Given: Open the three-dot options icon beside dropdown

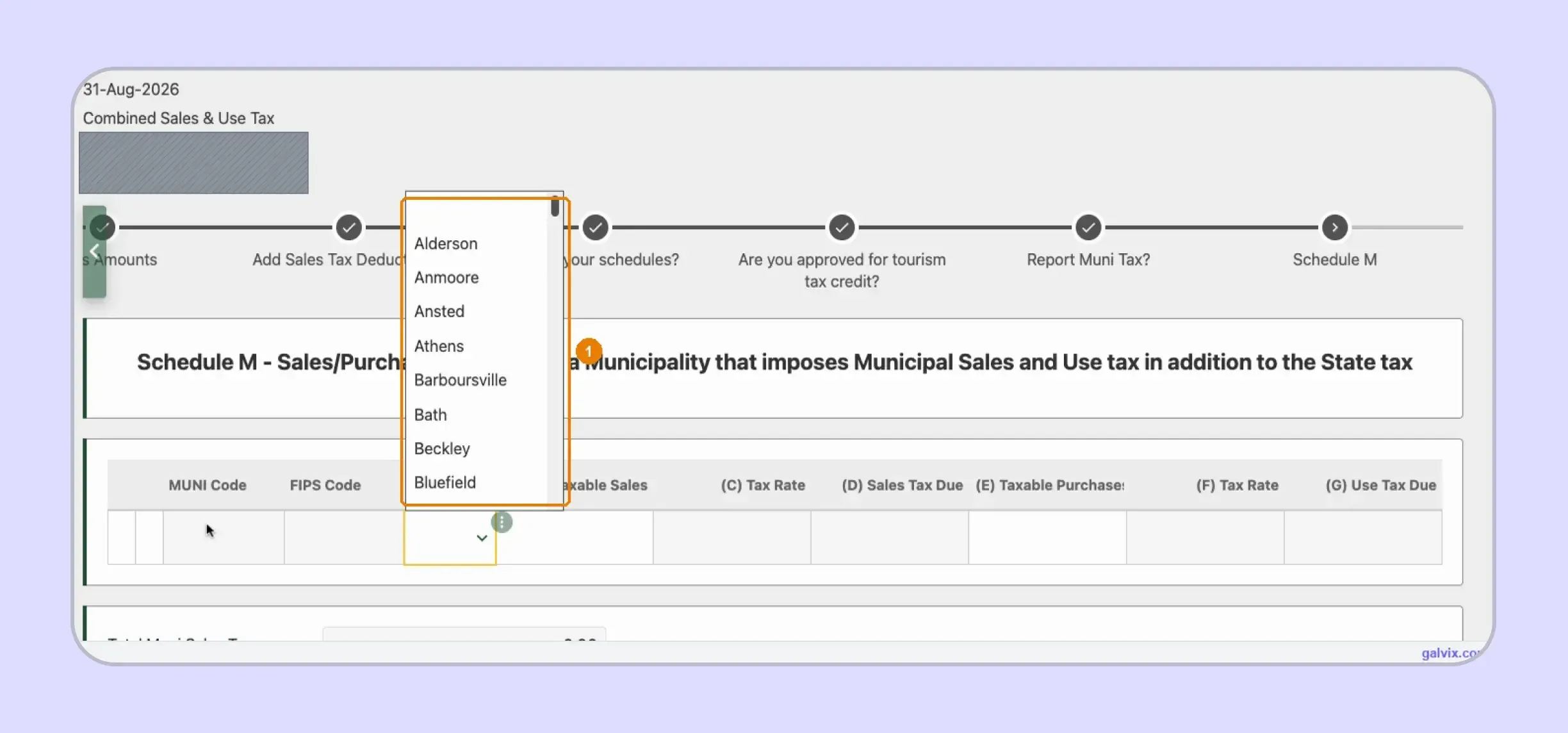Looking at the screenshot, I should click(502, 522).
